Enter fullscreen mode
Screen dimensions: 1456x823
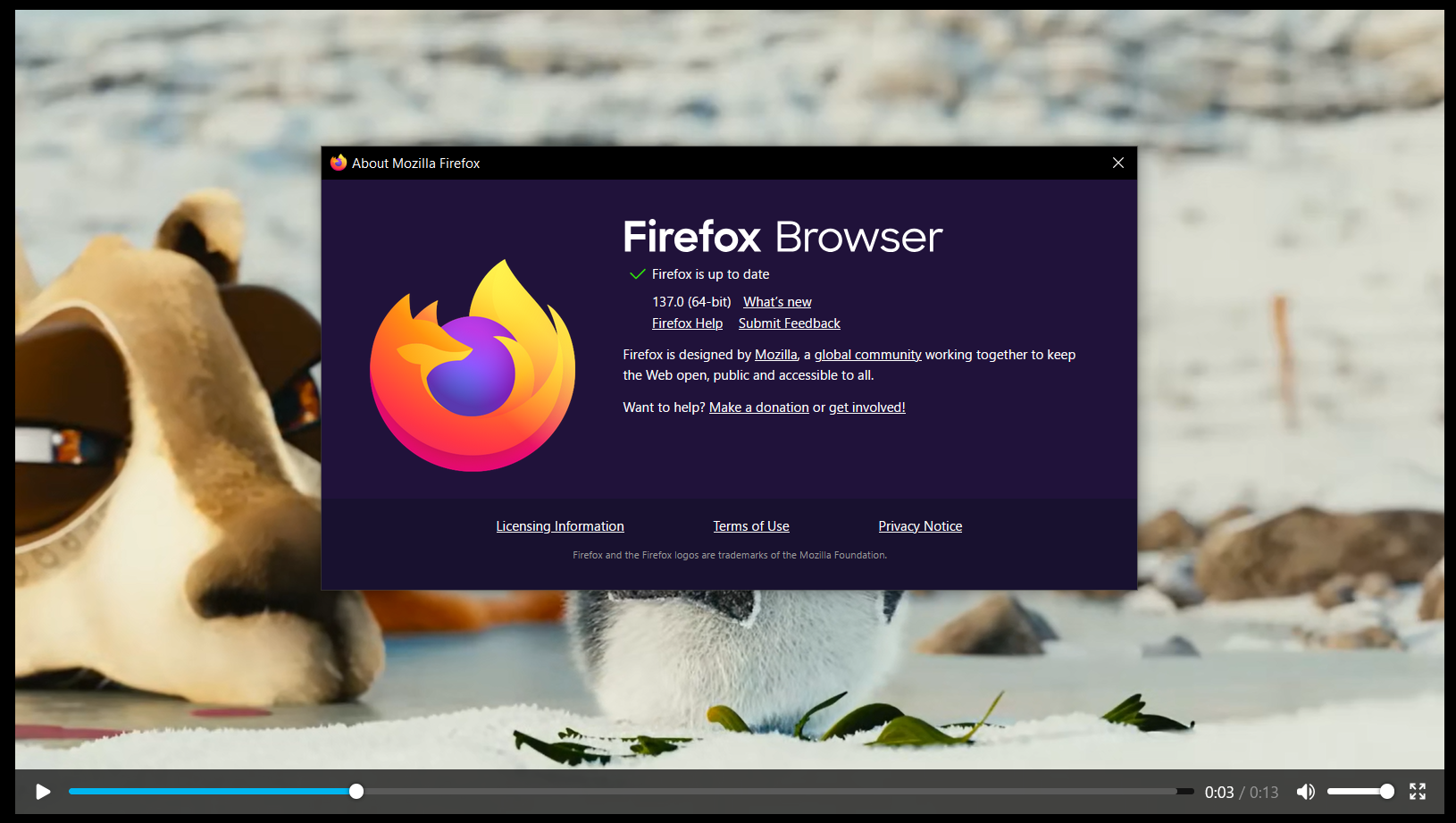pos(1418,792)
